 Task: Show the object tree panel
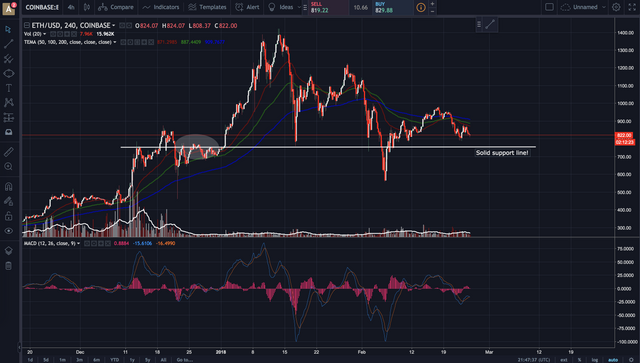(x=8, y=251)
